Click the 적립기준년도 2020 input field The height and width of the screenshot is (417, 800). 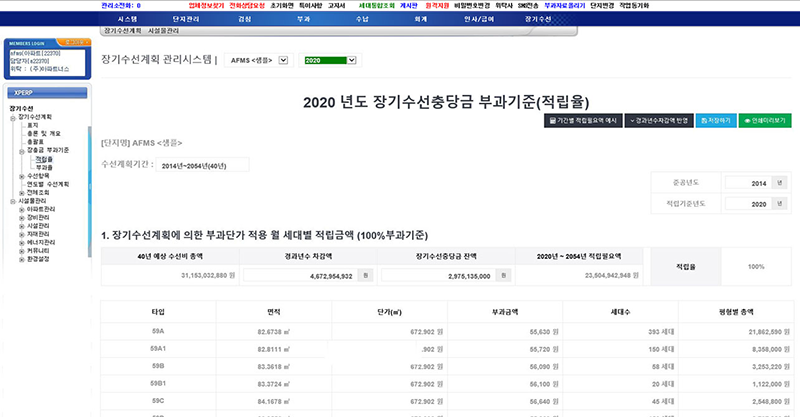[x=746, y=203]
